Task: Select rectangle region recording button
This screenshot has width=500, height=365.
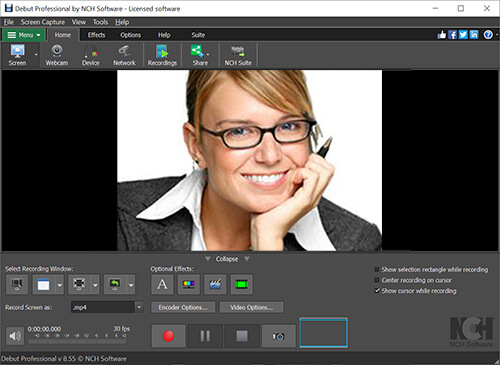Action: [79, 284]
